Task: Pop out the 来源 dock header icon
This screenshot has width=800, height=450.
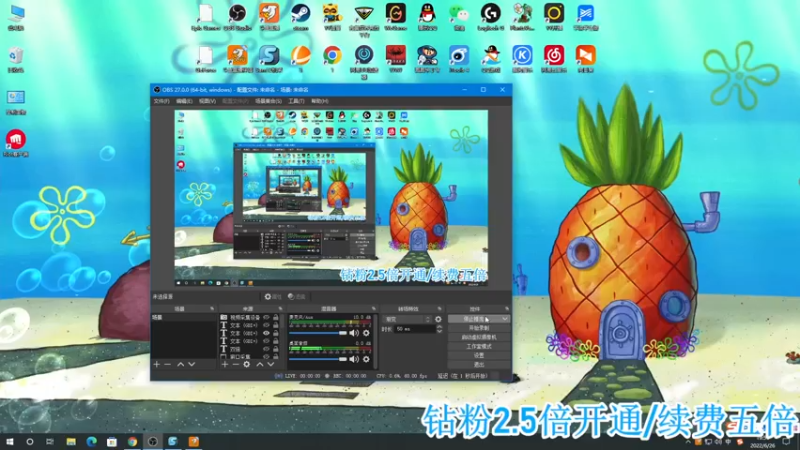Action: [280, 309]
